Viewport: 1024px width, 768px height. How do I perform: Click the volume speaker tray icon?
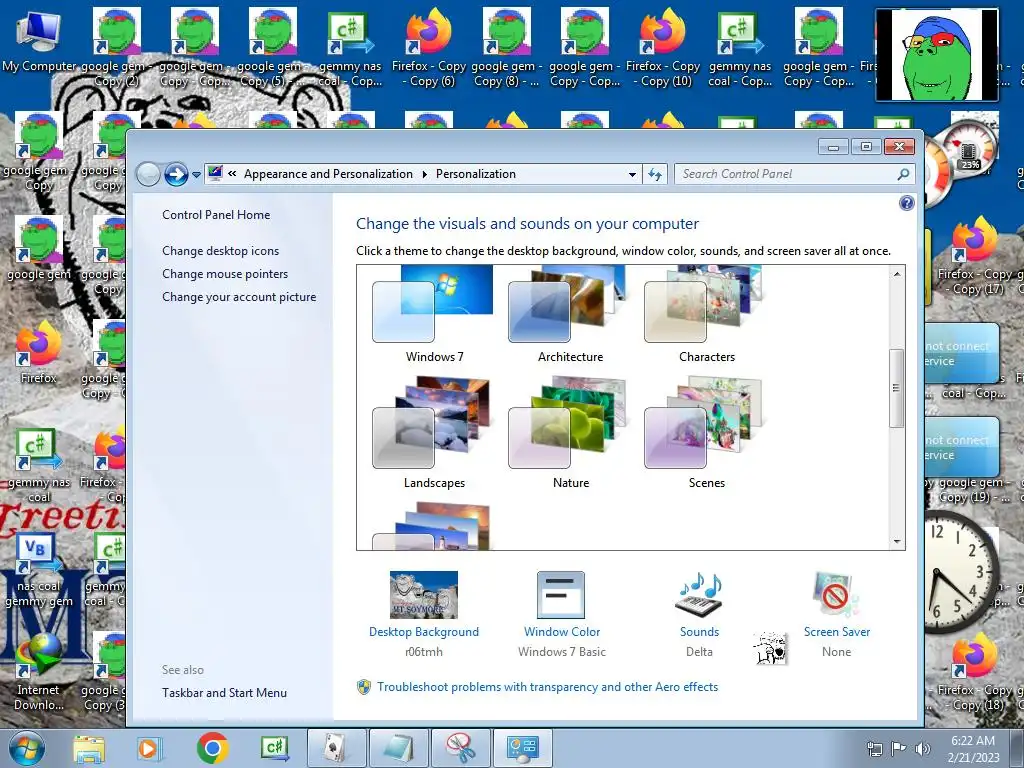(x=923, y=749)
